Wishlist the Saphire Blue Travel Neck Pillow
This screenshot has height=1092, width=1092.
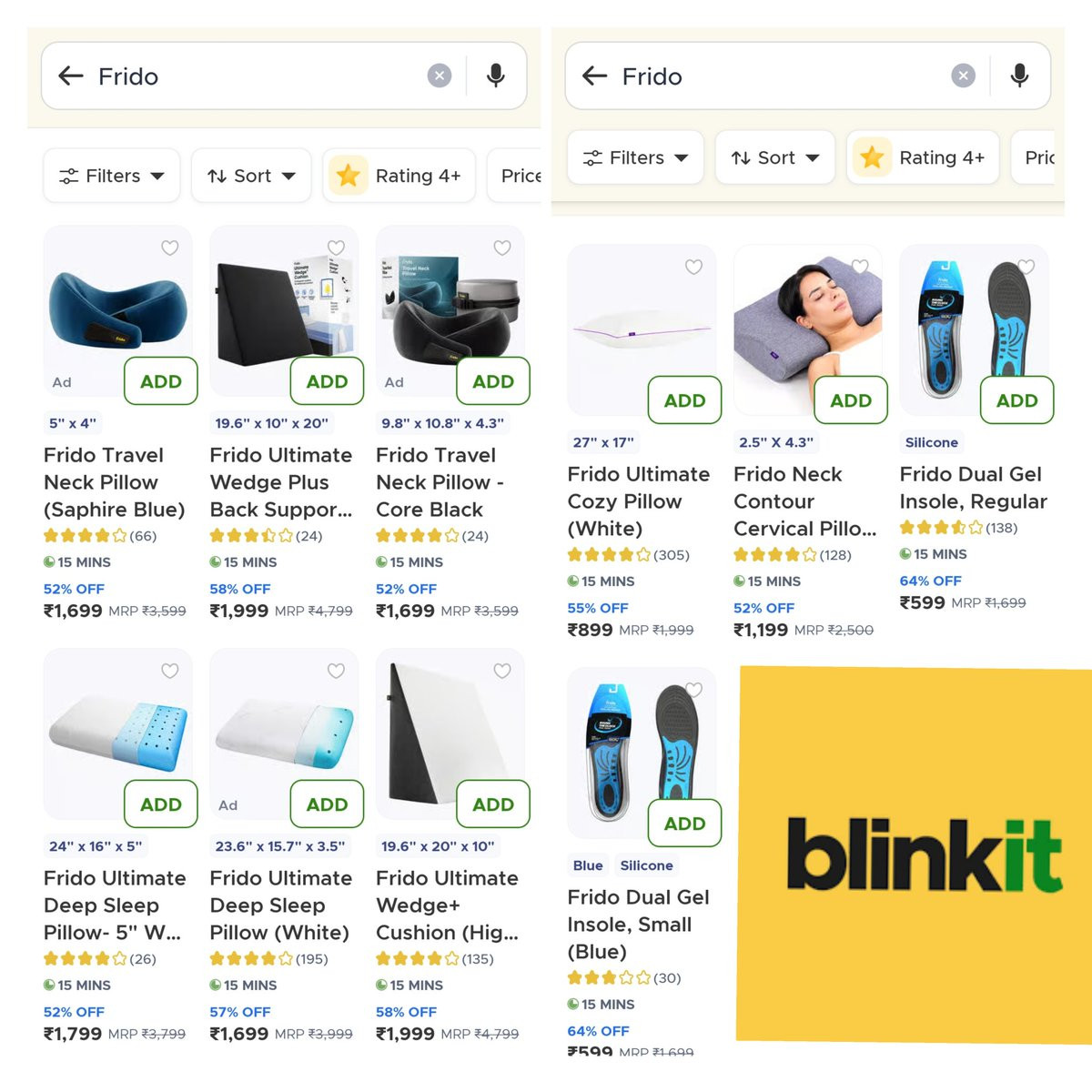pyautogui.click(x=170, y=248)
